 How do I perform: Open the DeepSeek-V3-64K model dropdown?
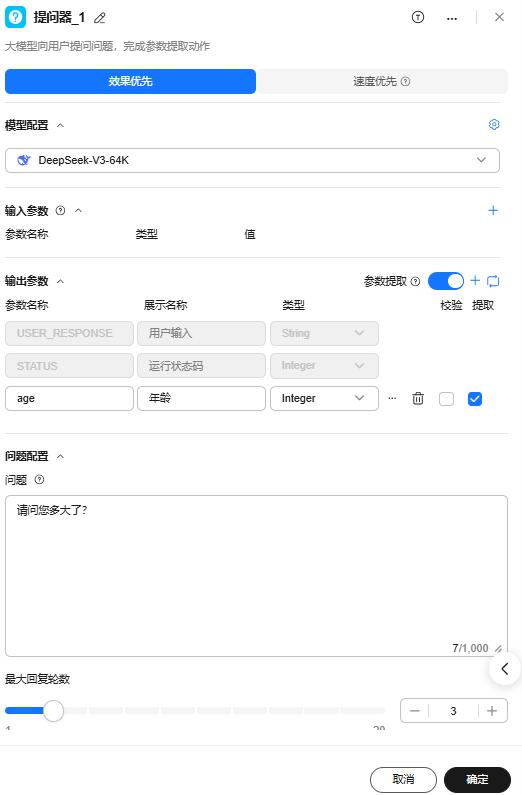coord(252,160)
